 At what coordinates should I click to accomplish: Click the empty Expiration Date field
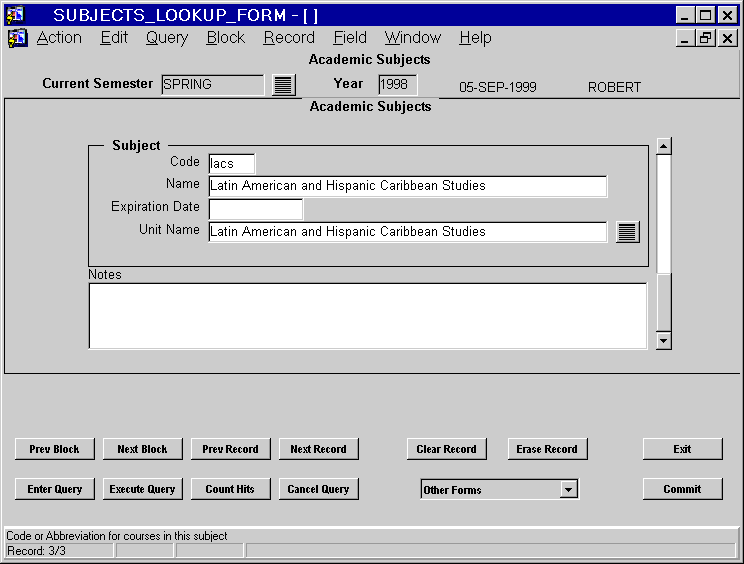click(x=256, y=209)
